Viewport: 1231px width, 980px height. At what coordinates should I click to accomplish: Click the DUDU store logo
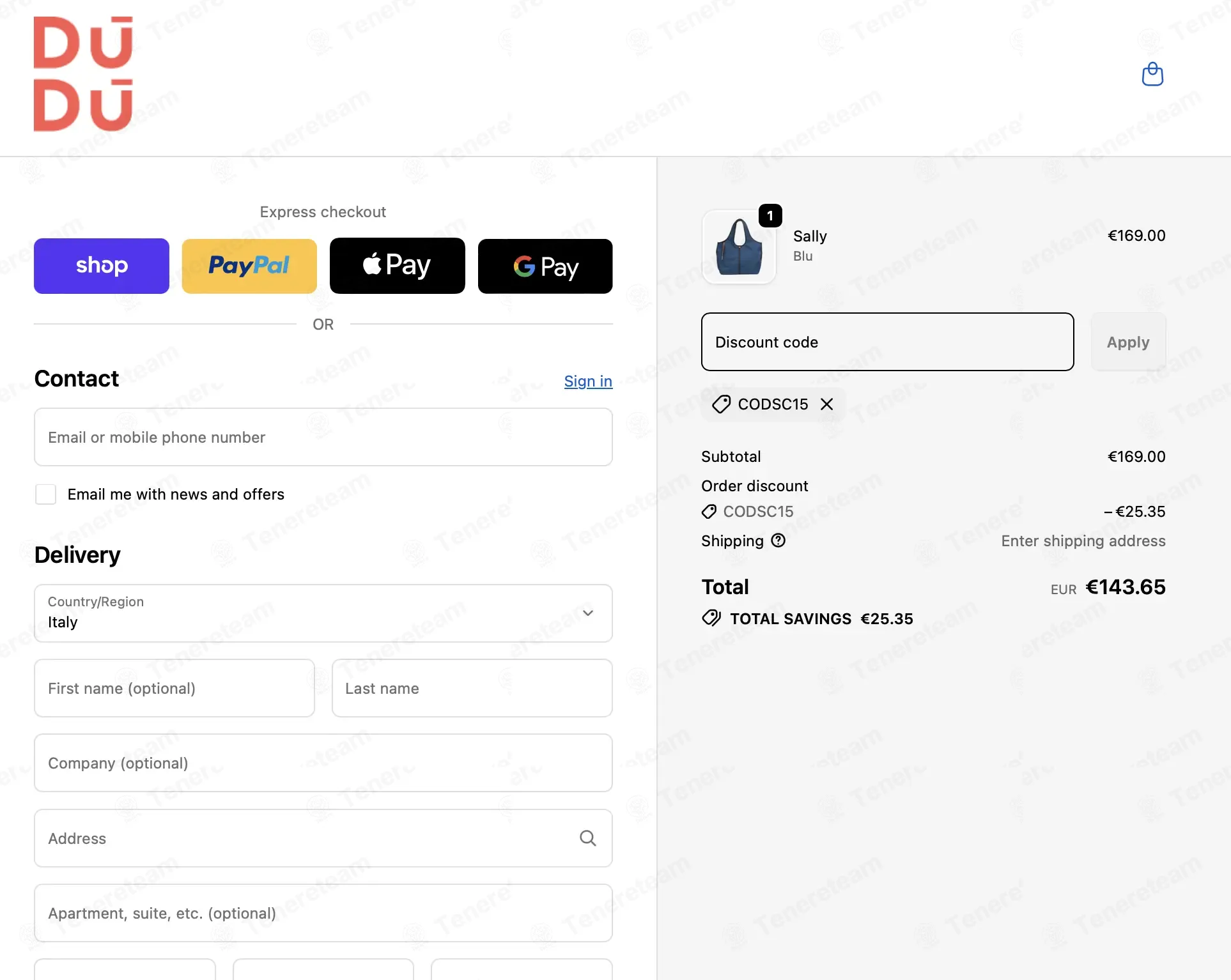pos(83,74)
